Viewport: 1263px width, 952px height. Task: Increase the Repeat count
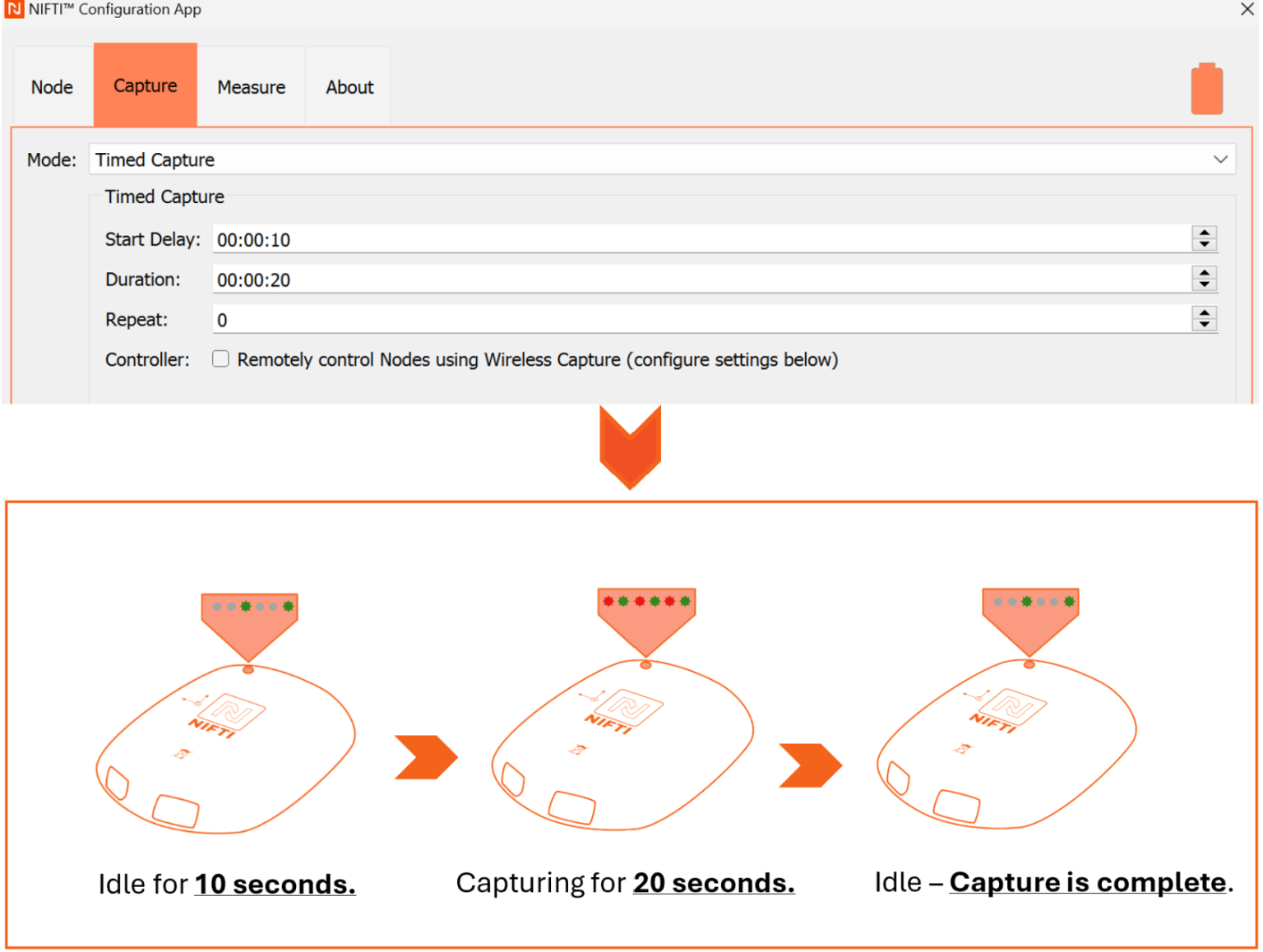tap(1205, 313)
